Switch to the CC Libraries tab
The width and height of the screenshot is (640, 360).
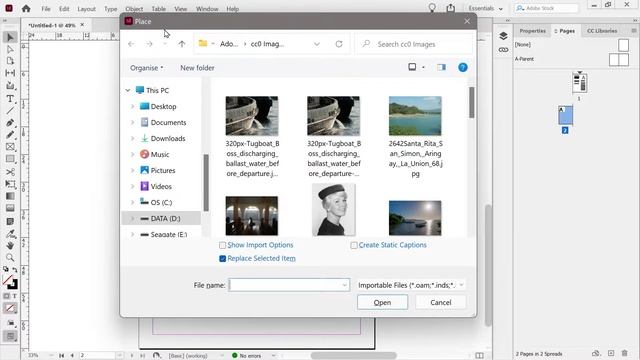point(602,31)
